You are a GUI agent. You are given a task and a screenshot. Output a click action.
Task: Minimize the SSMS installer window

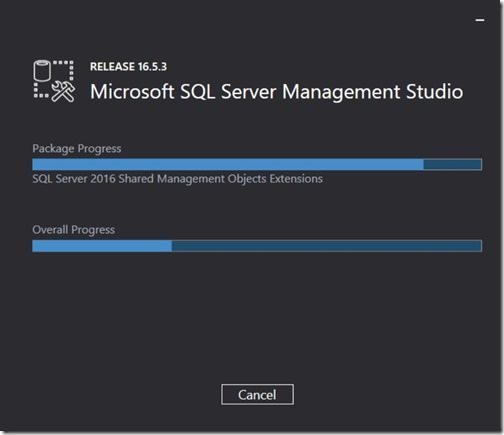click(480, 20)
